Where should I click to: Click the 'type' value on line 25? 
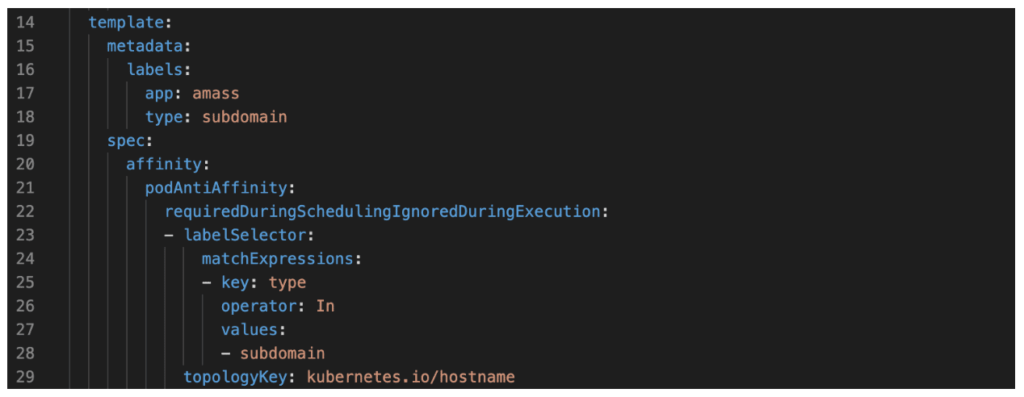point(287,282)
